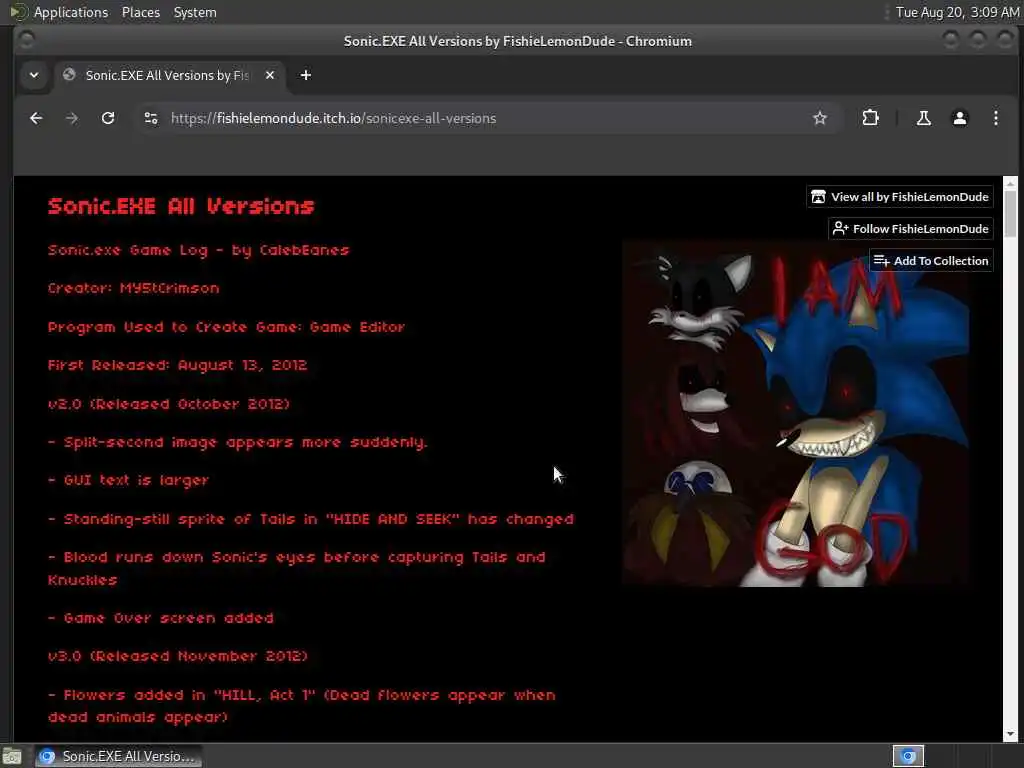Follow FishieLemonDude

coord(911,229)
